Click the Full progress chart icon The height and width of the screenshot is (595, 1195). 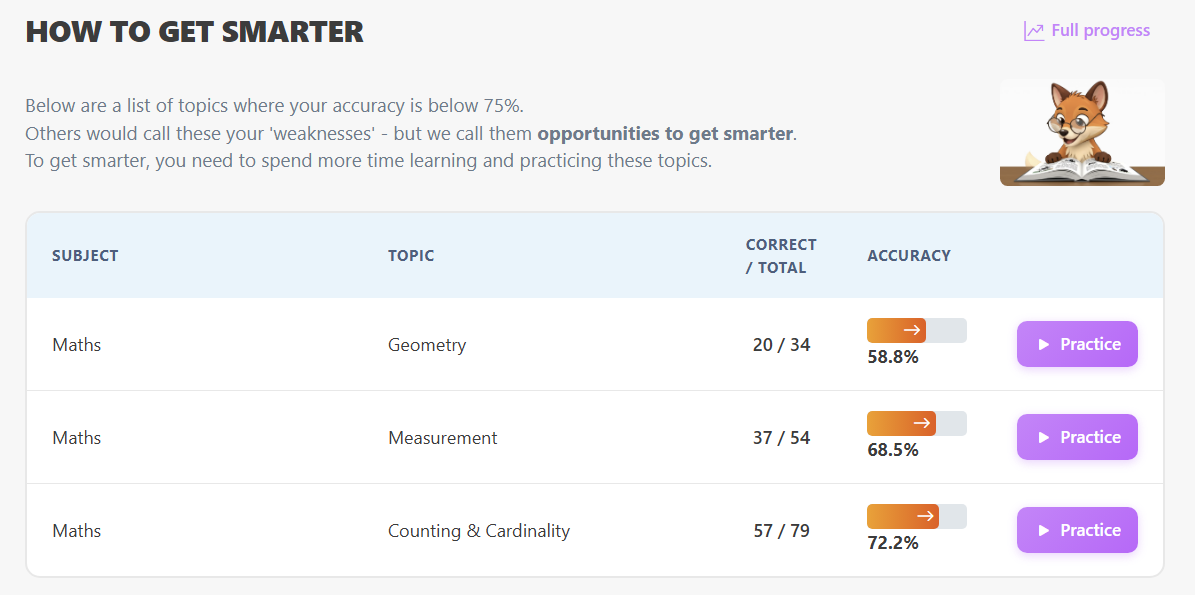point(1034,31)
